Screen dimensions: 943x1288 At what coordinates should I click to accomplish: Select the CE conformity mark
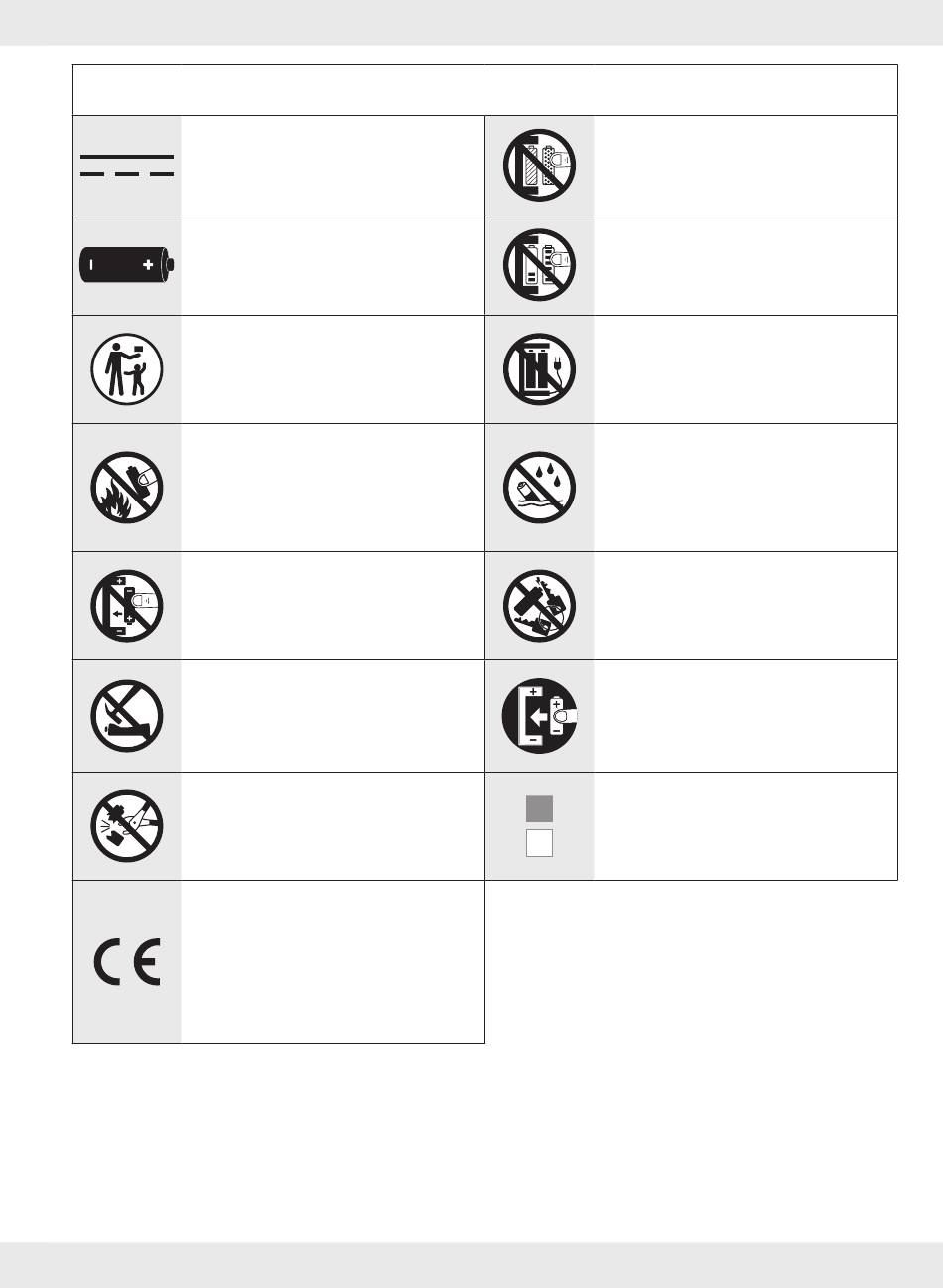(127, 961)
